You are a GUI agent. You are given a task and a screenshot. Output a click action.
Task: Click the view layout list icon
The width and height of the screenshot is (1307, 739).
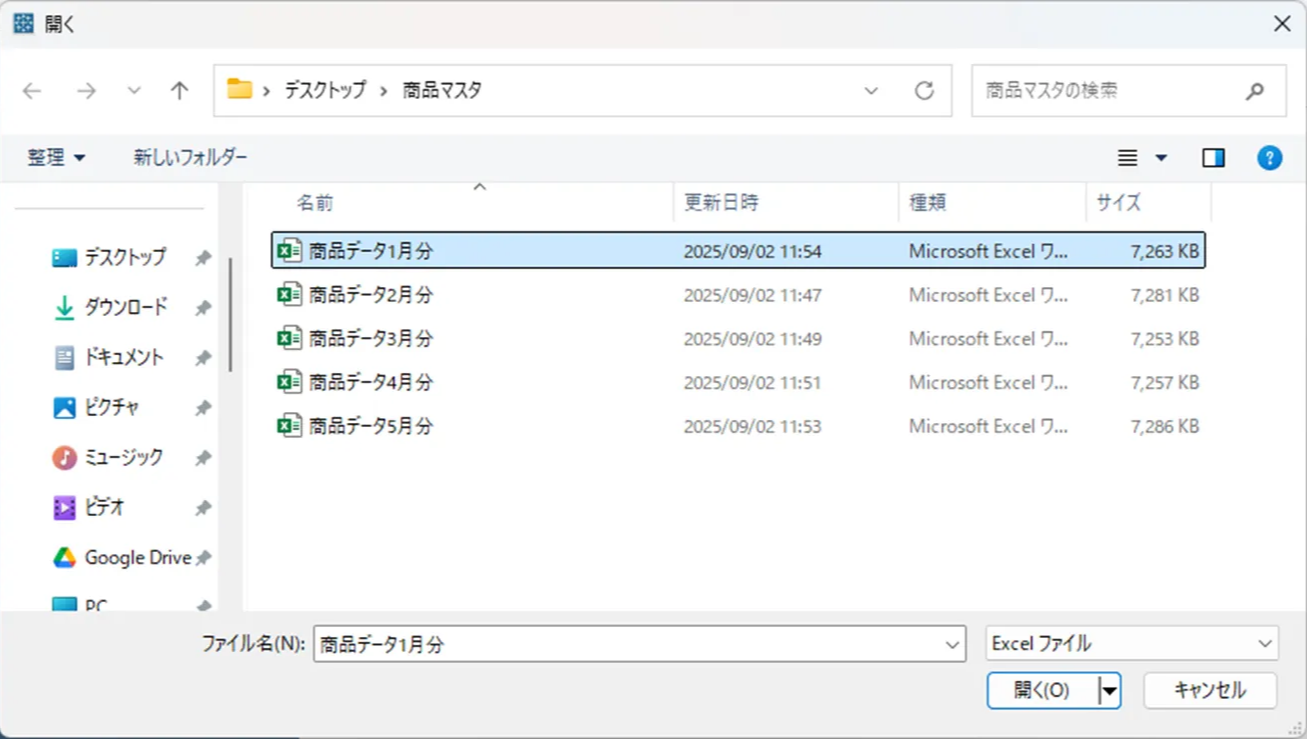pos(1128,158)
